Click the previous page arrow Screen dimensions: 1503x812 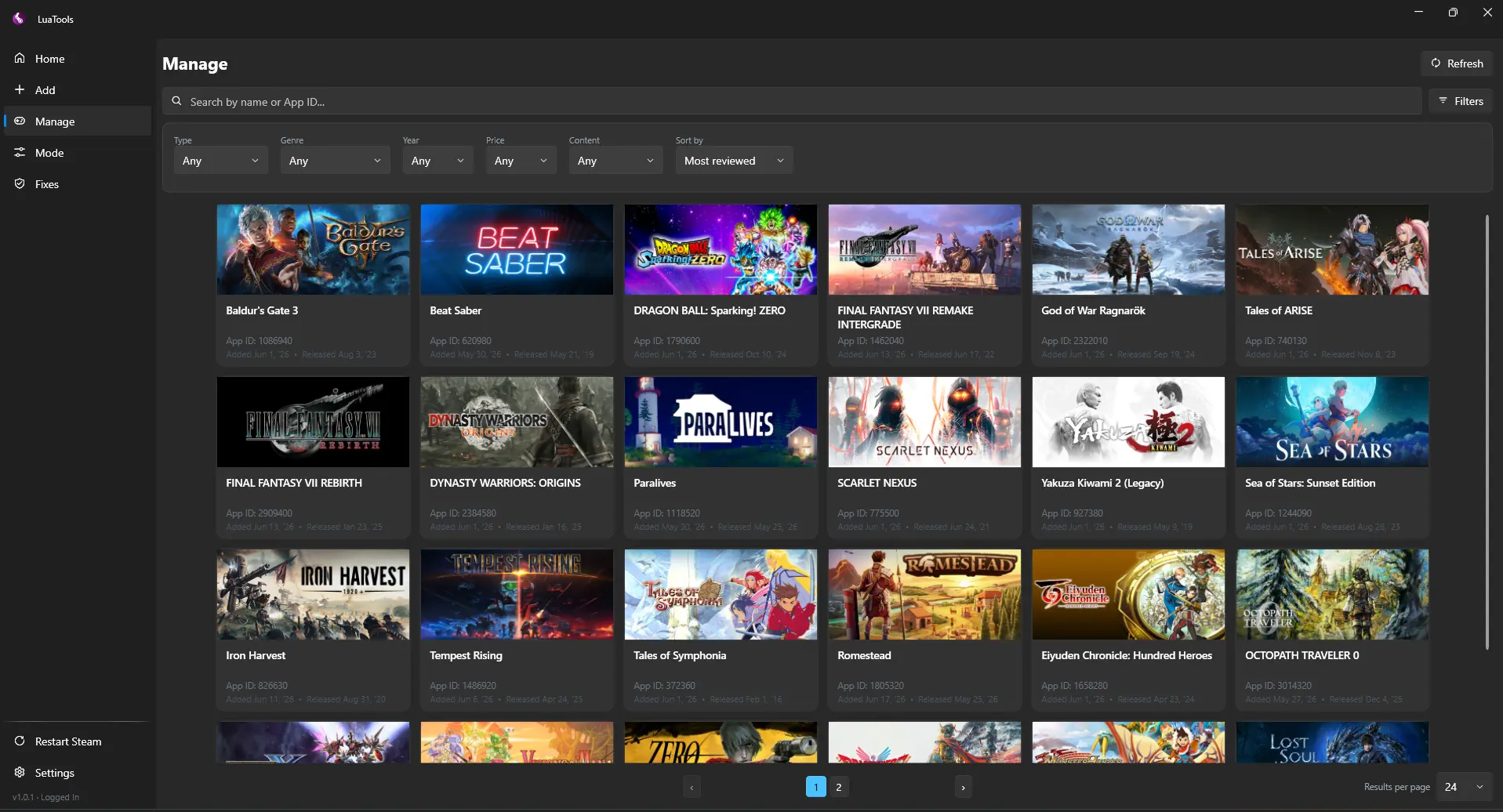point(692,787)
